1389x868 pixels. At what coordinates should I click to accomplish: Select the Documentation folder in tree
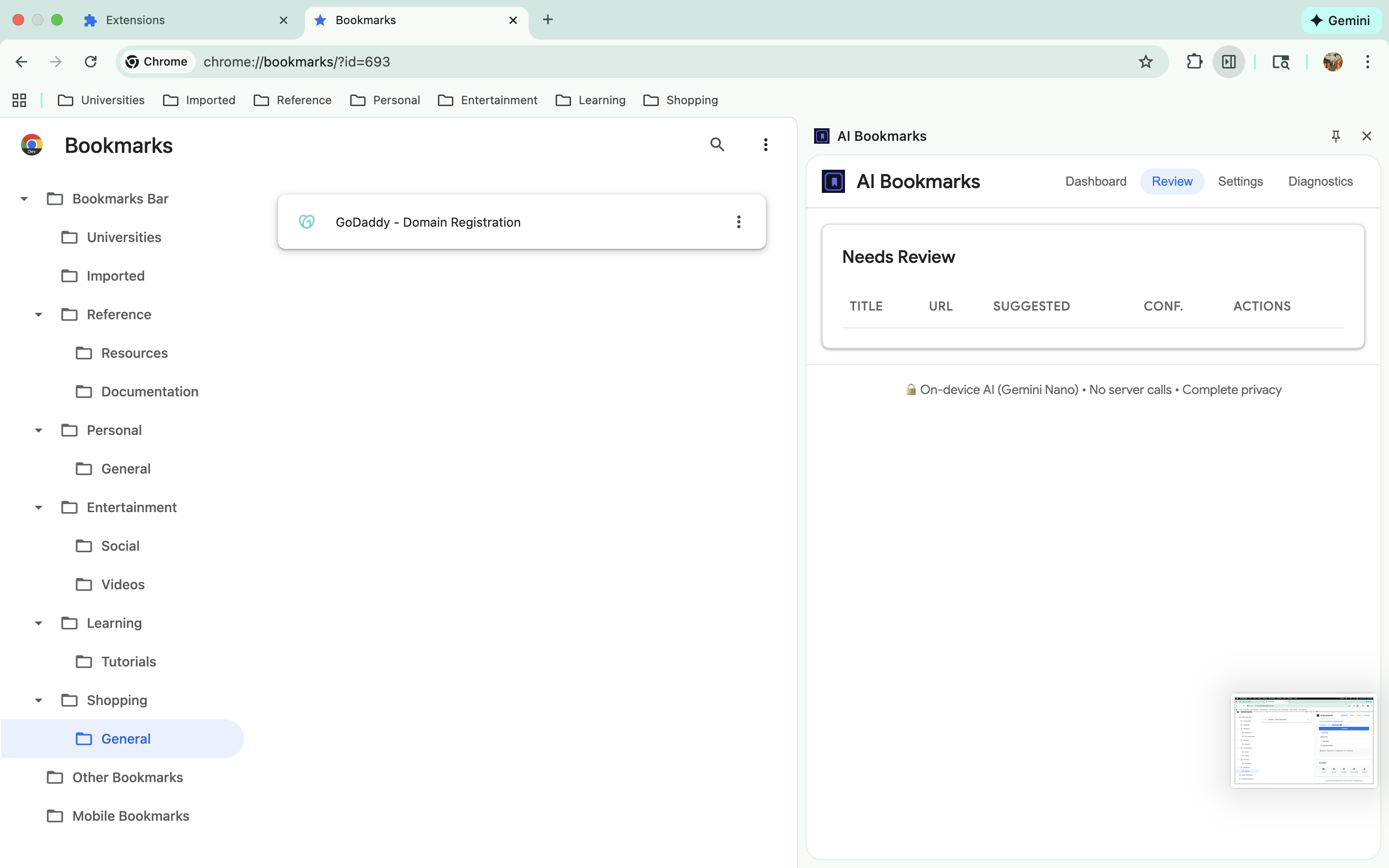(149, 392)
